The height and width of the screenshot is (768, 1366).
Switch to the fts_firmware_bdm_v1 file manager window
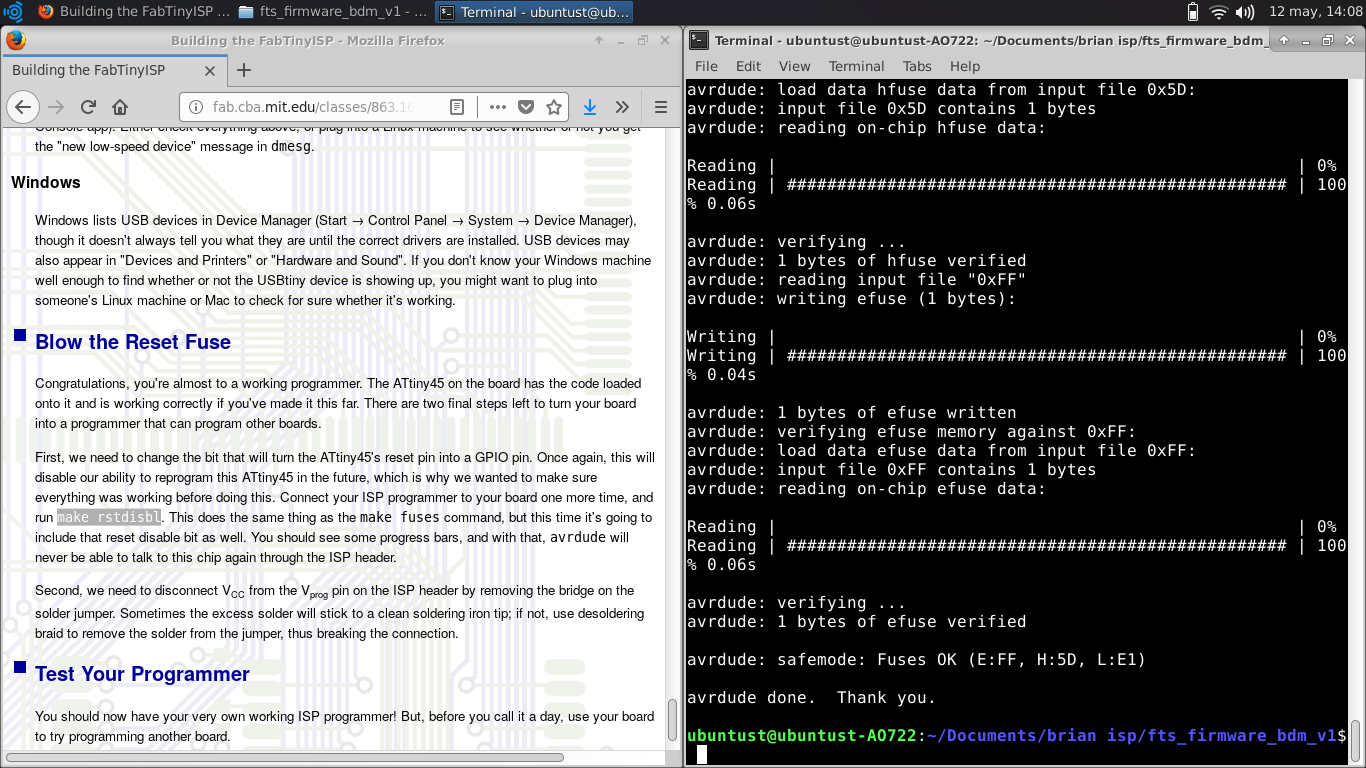point(333,12)
